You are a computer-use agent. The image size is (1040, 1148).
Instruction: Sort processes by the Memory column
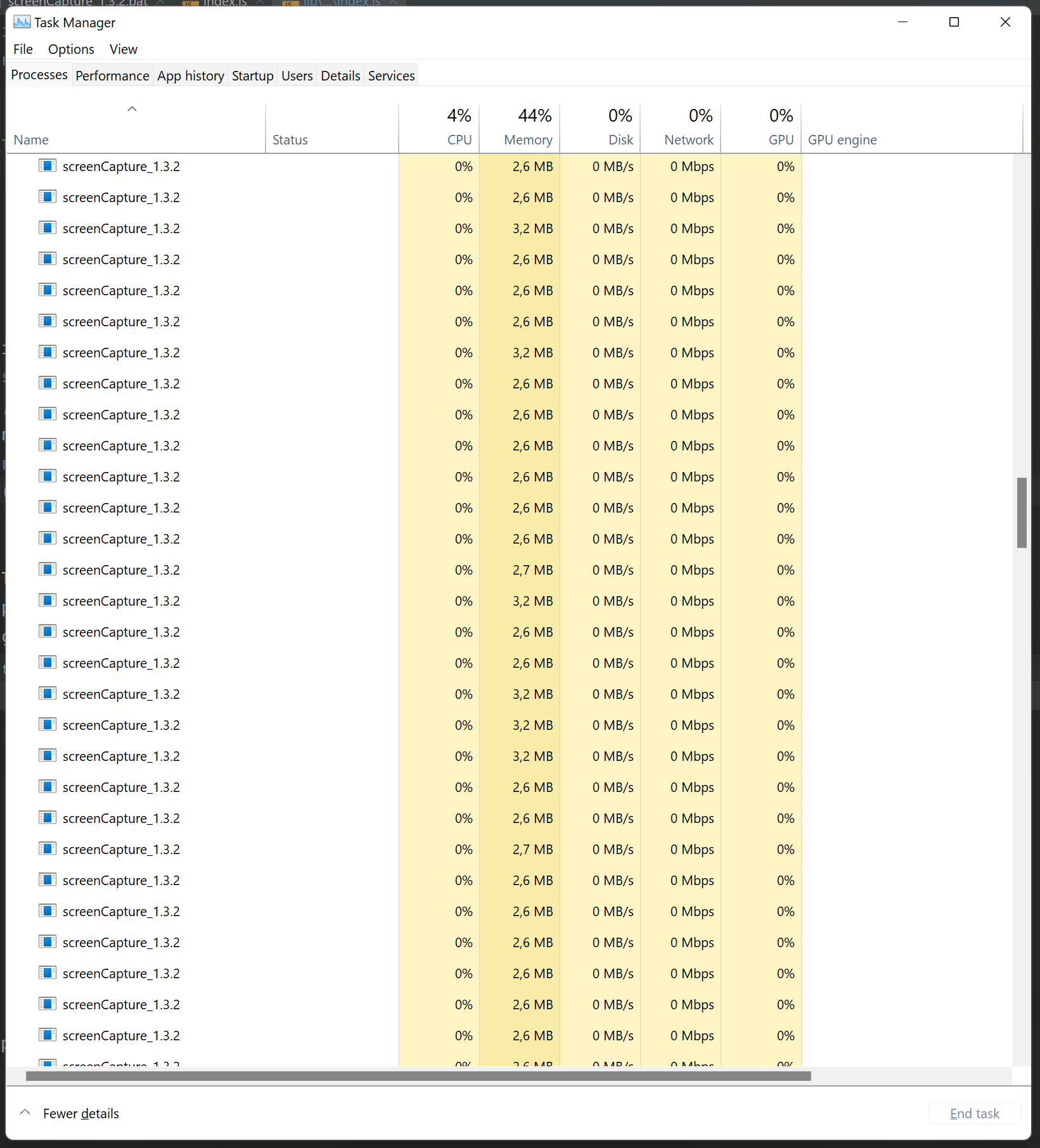(x=527, y=139)
